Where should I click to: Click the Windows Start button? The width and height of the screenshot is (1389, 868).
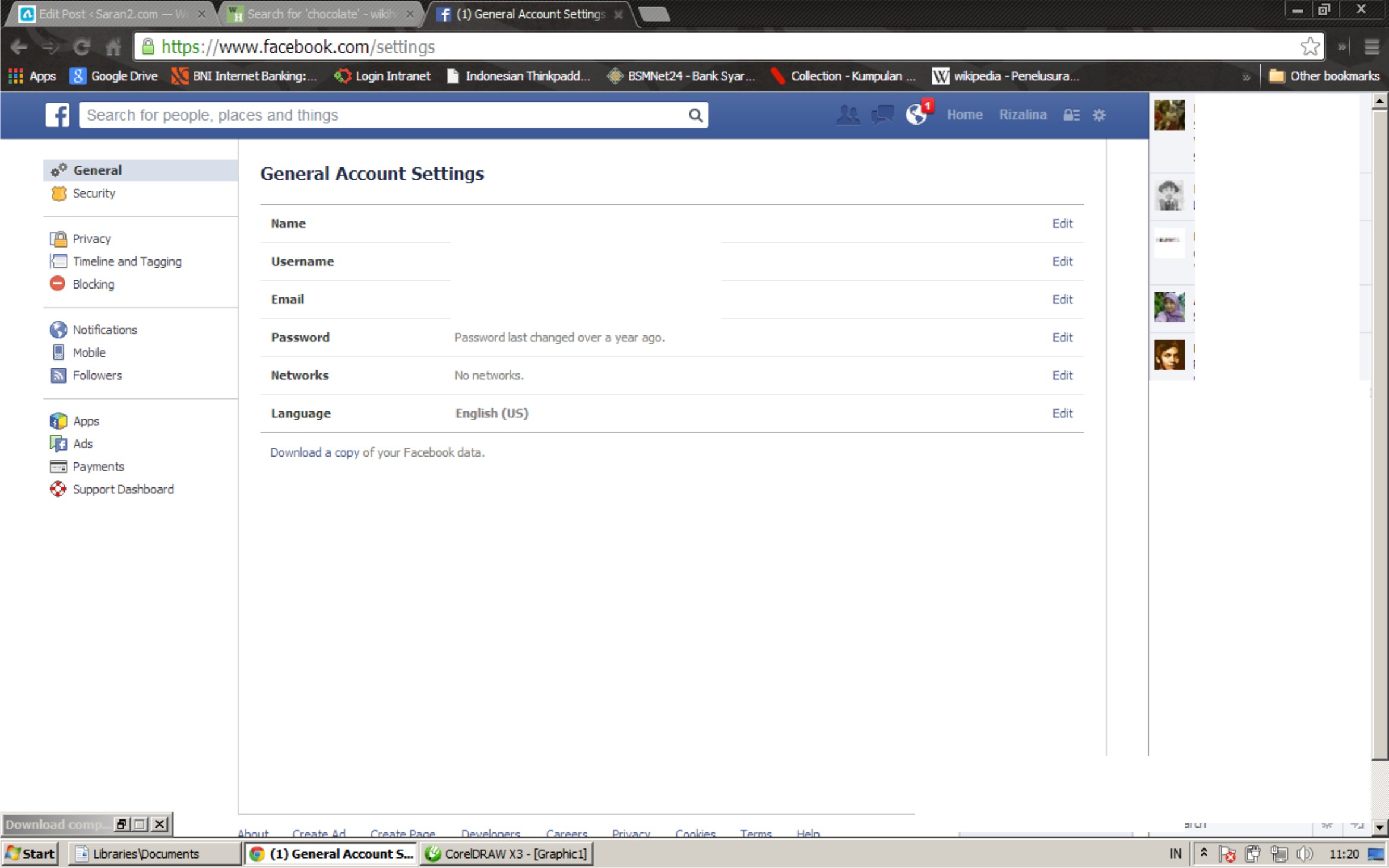pos(30,853)
